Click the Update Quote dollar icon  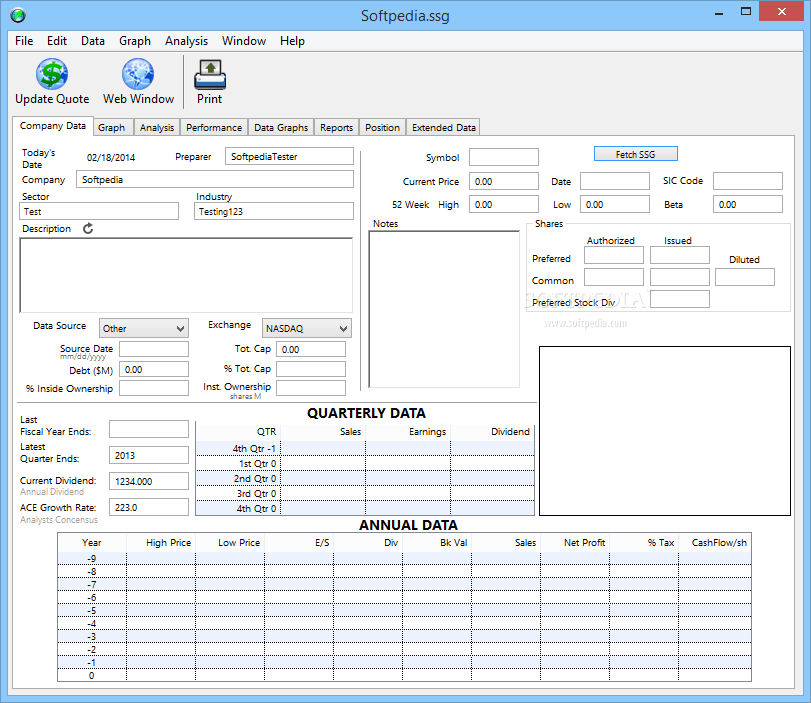click(x=52, y=74)
